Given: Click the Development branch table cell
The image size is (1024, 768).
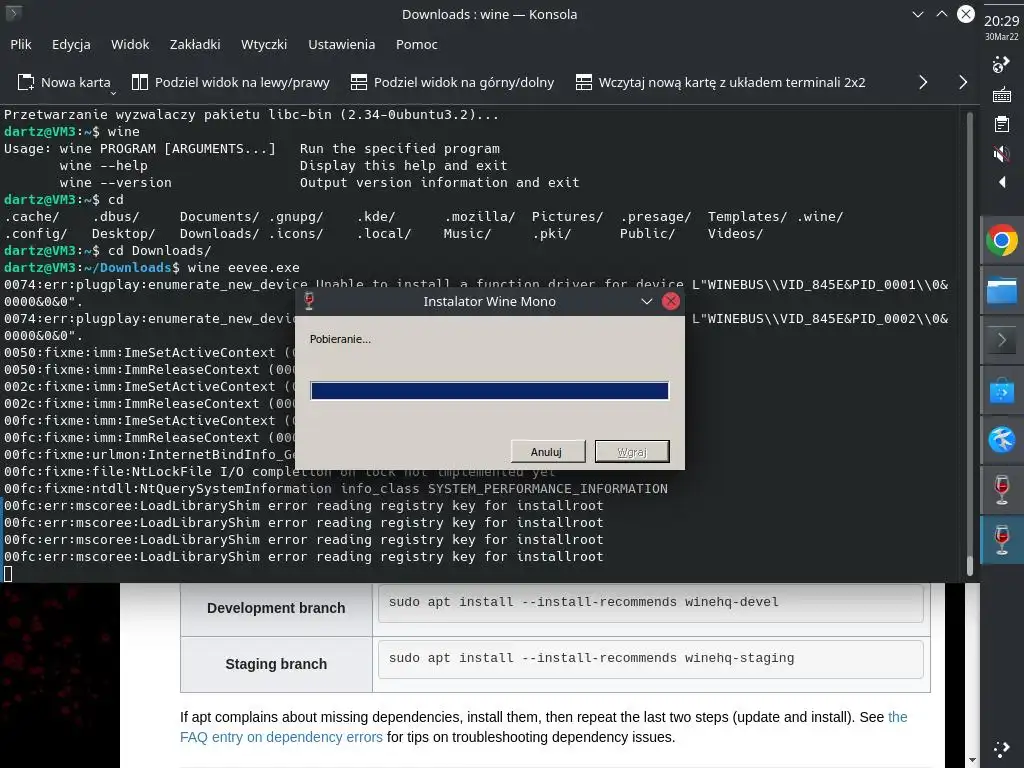Looking at the screenshot, I should point(276,608).
